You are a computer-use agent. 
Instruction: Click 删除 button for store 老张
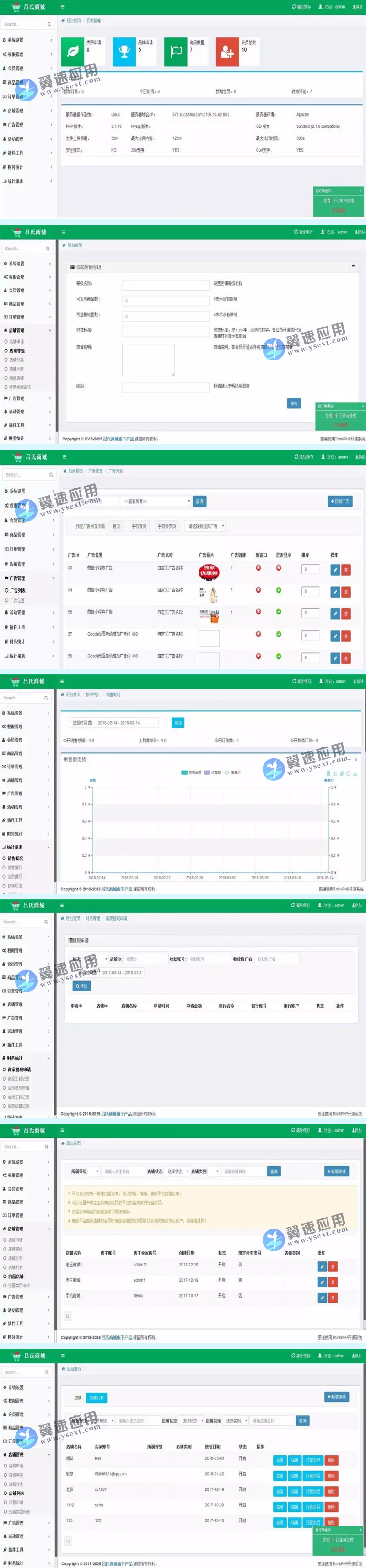[x=331, y=1491]
